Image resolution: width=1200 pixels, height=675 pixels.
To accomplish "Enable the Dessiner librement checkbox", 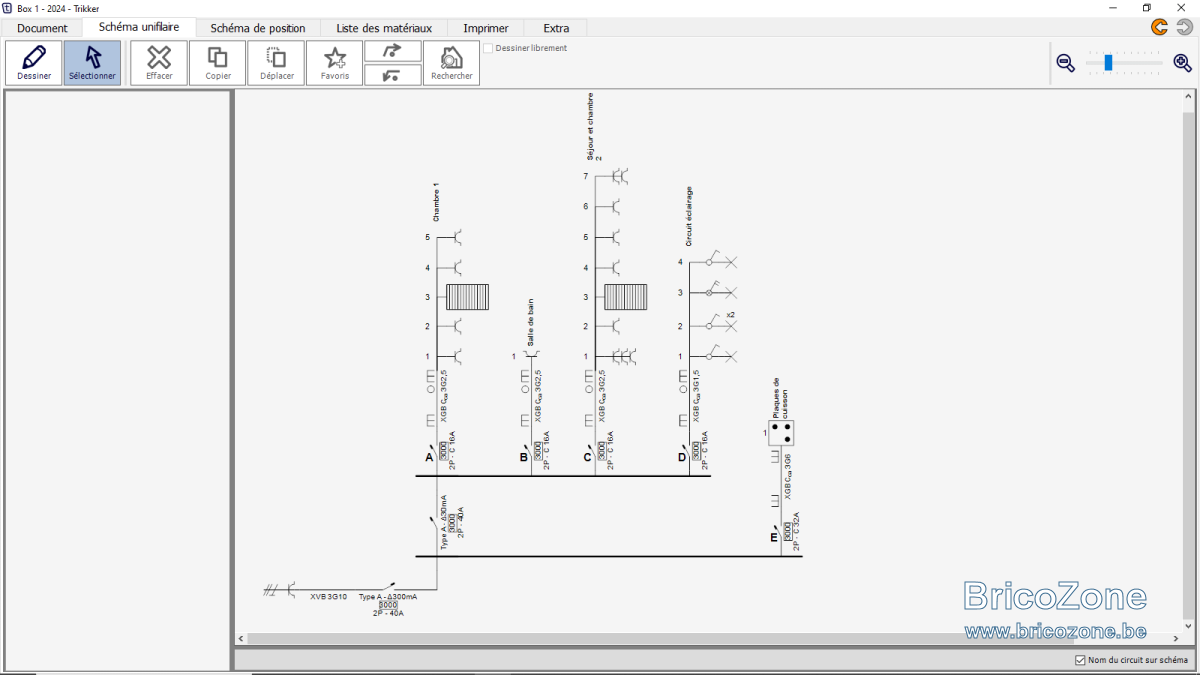I will pyautogui.click(x=488, y=48).
